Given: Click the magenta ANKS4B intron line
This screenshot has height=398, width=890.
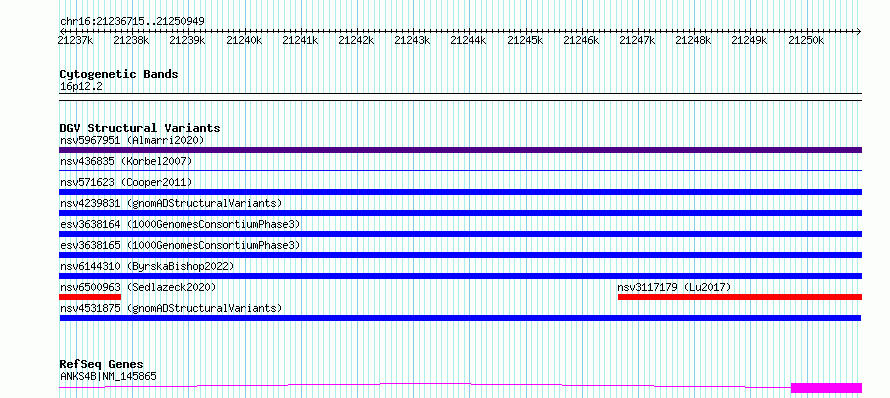Looking at the screenshot, I should (425, 385).
